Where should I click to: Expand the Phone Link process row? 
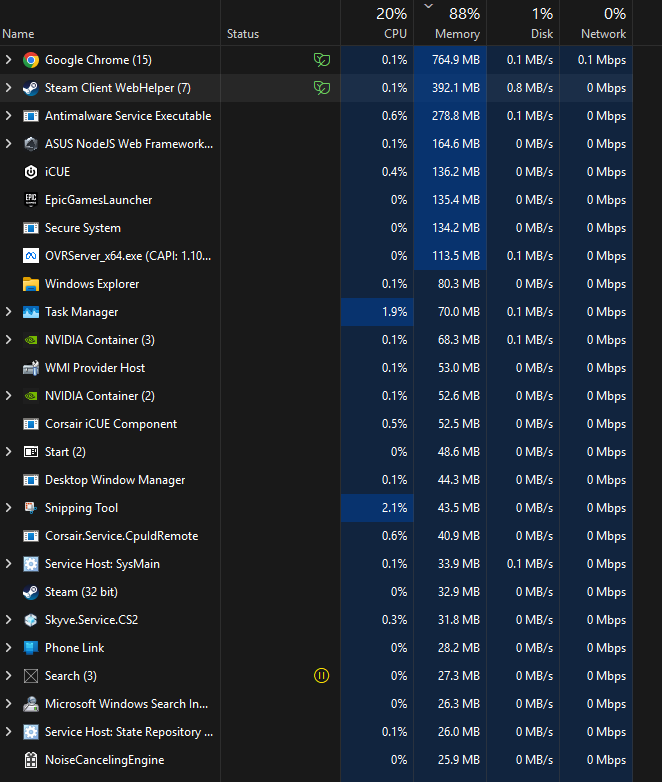[8, 648]
